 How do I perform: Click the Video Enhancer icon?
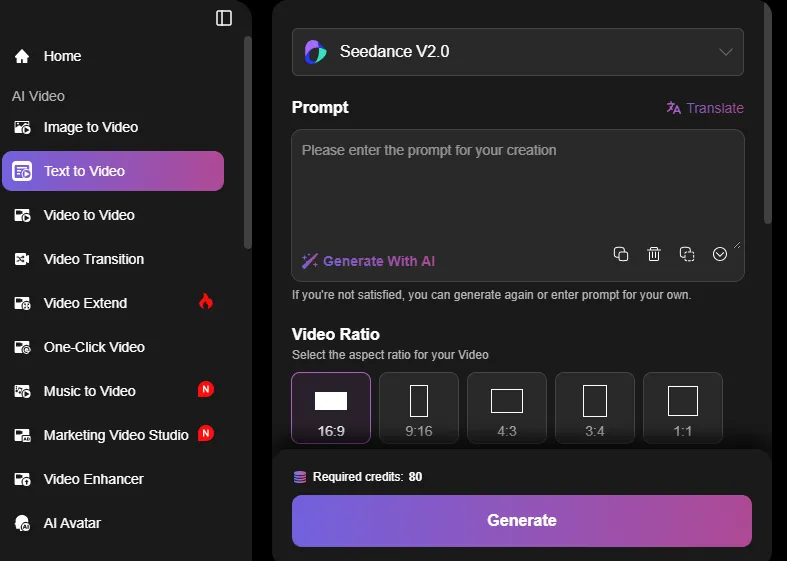pos(22,479)
